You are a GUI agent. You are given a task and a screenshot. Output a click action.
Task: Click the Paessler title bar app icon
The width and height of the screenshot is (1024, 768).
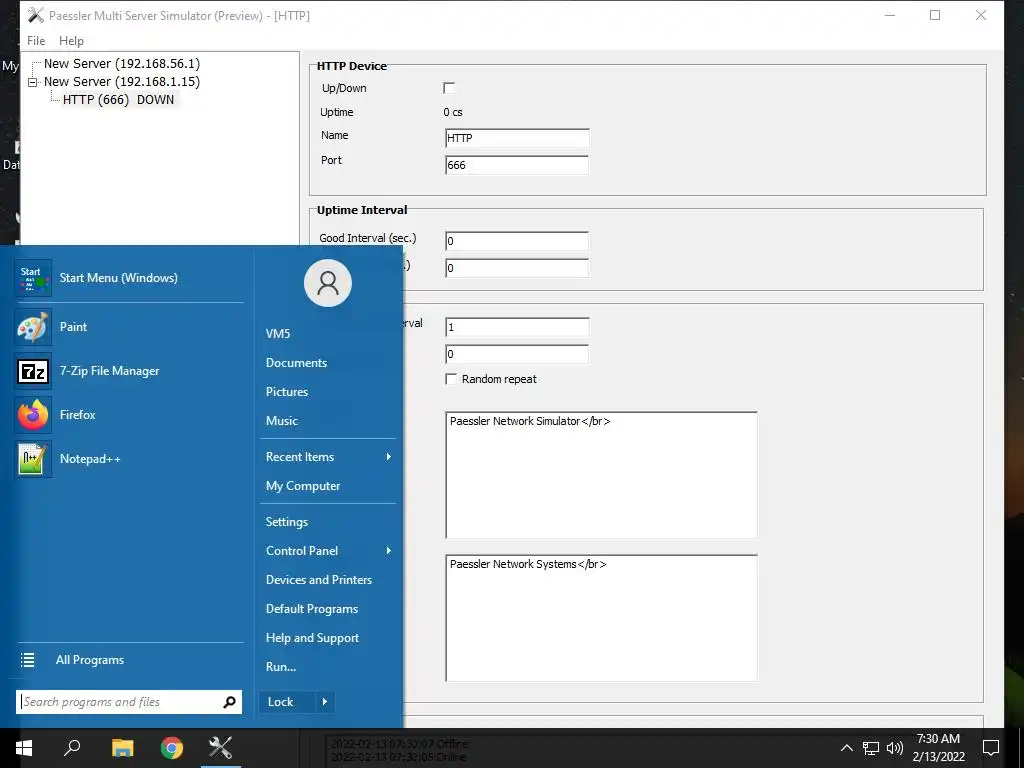point(36,15)
